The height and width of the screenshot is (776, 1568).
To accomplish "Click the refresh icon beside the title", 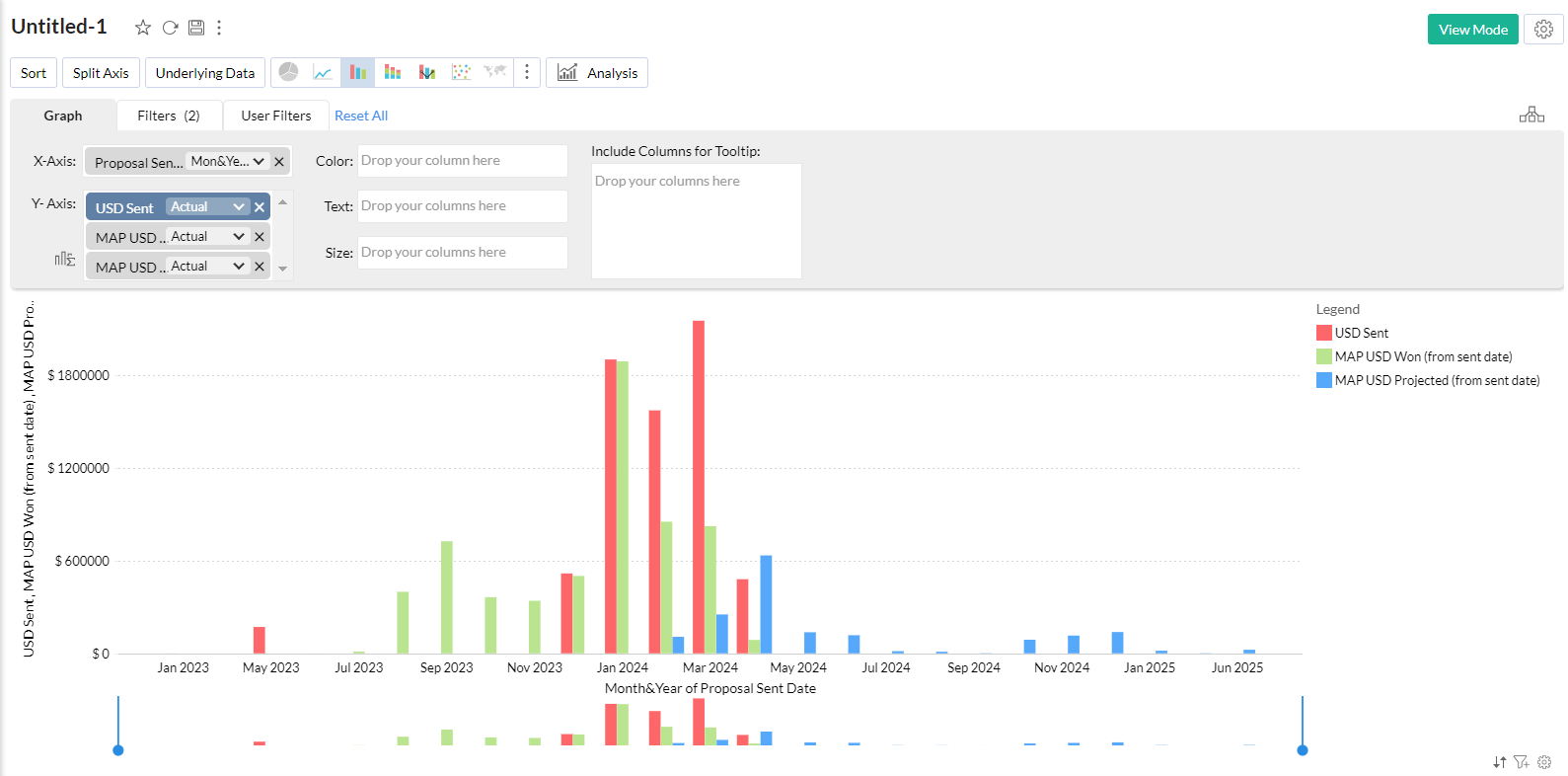I will (x=170, y=28).
